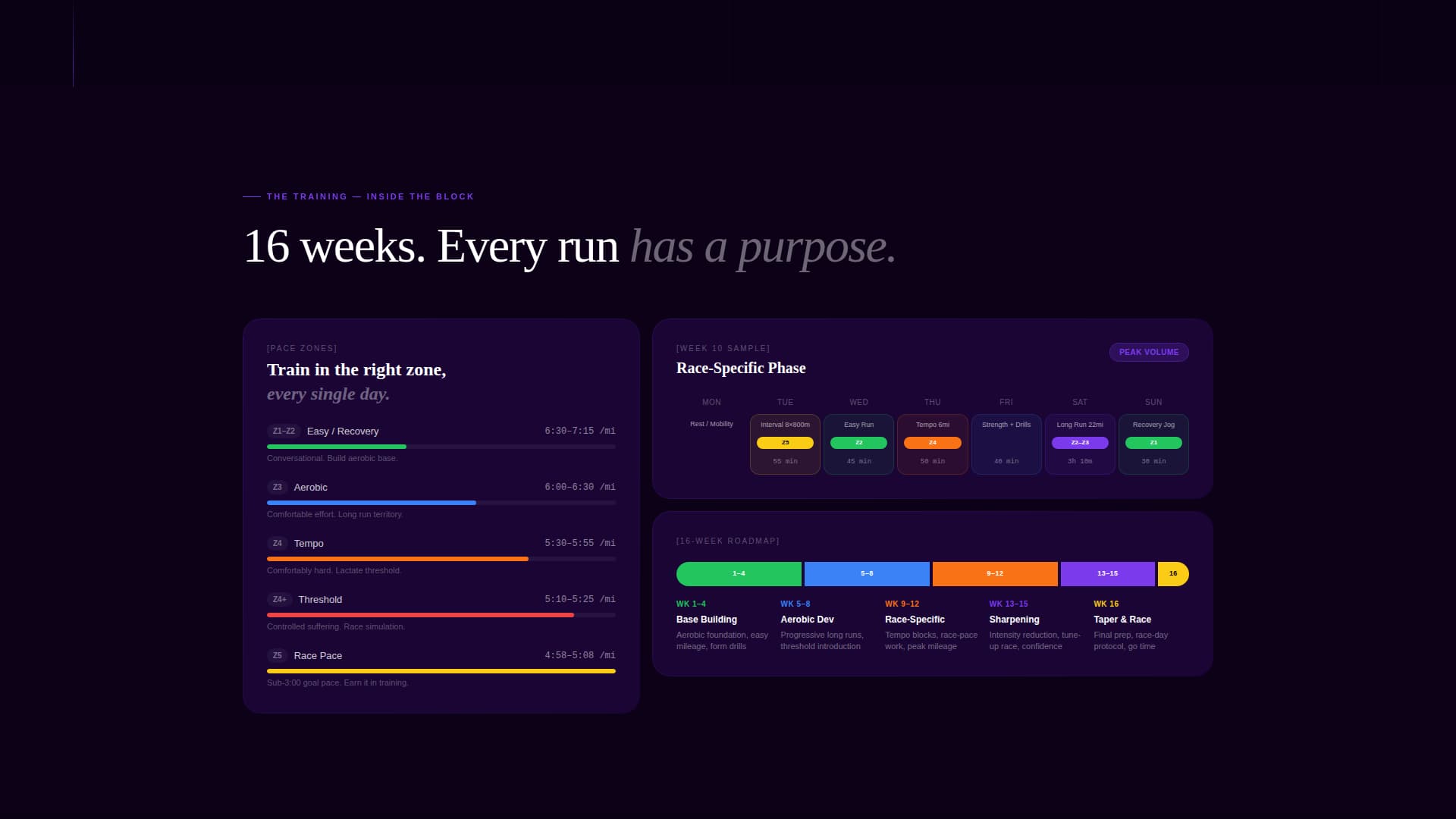Click the 3h 10m duration in Saturday card

pos(1080,461)
